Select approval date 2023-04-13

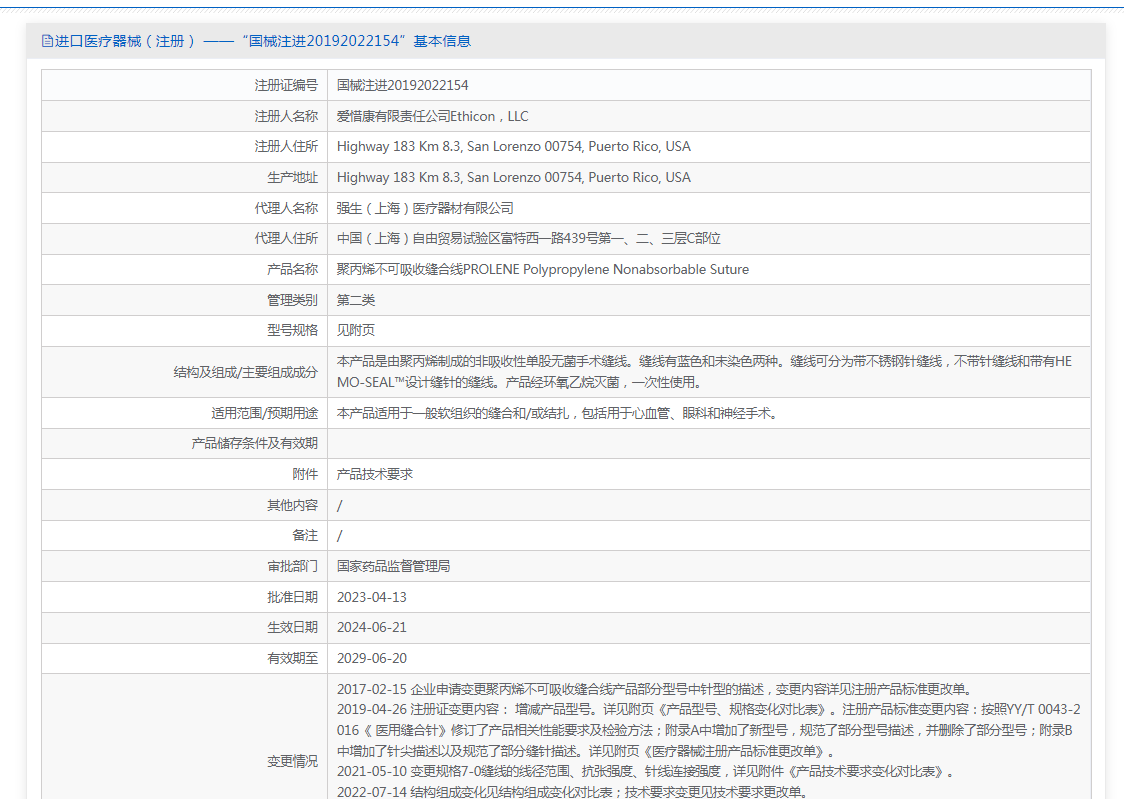[371, 597]
